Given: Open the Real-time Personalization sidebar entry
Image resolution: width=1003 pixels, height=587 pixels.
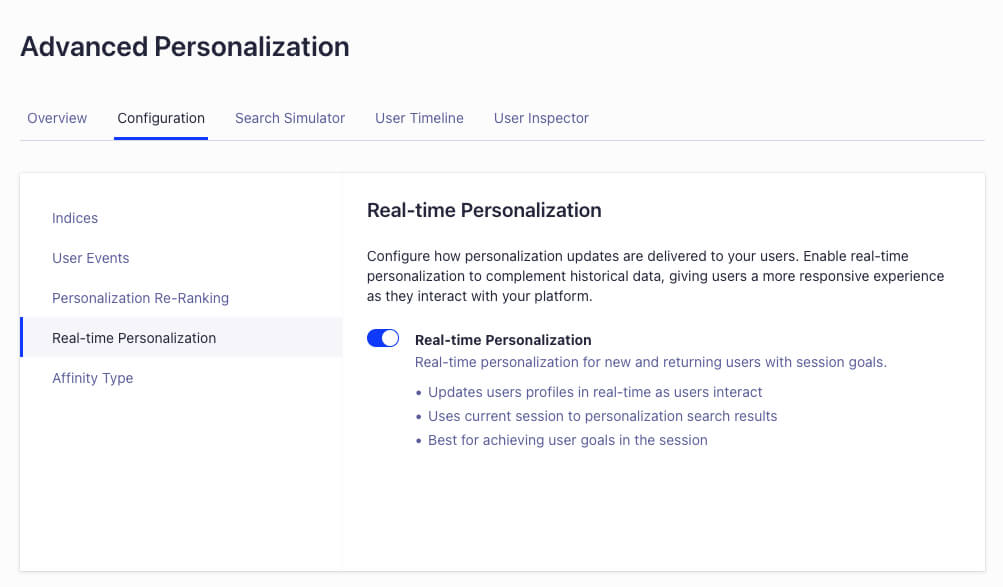Looking at the screenshot, I should point(133,338).
